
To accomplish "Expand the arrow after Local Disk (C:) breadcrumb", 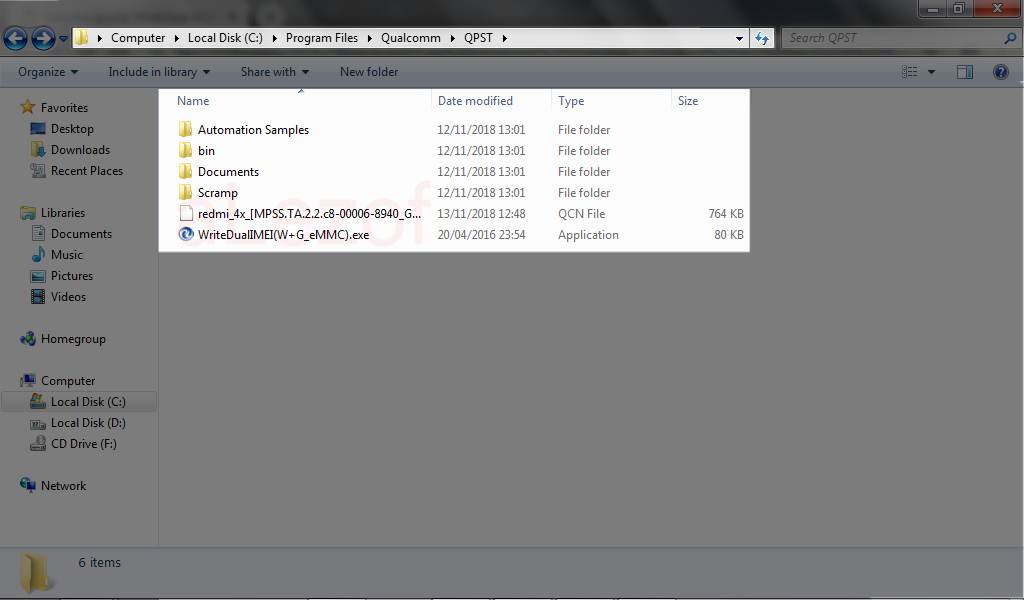I will (x=274, y=38).
